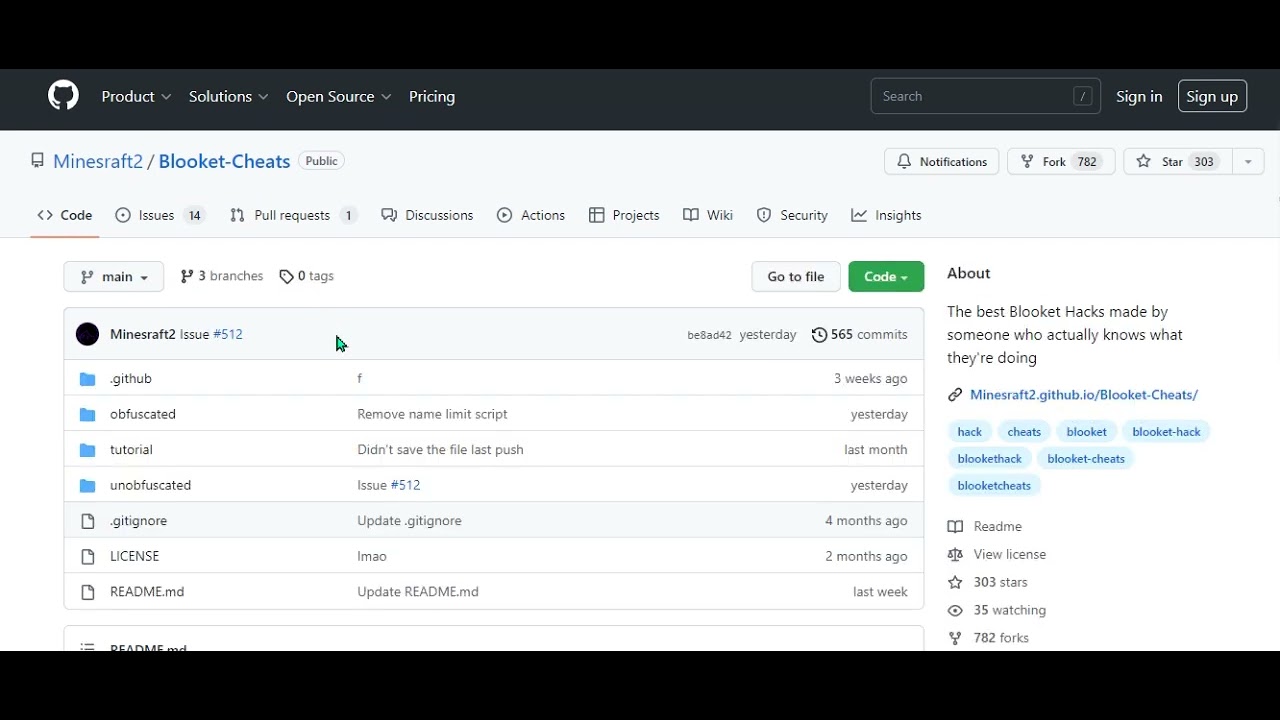Open the Minesraft2.github.io/Blooket-Cheats/ website link
The height and width of the screenshot is (720, 1280).
tap(1084, 395)
